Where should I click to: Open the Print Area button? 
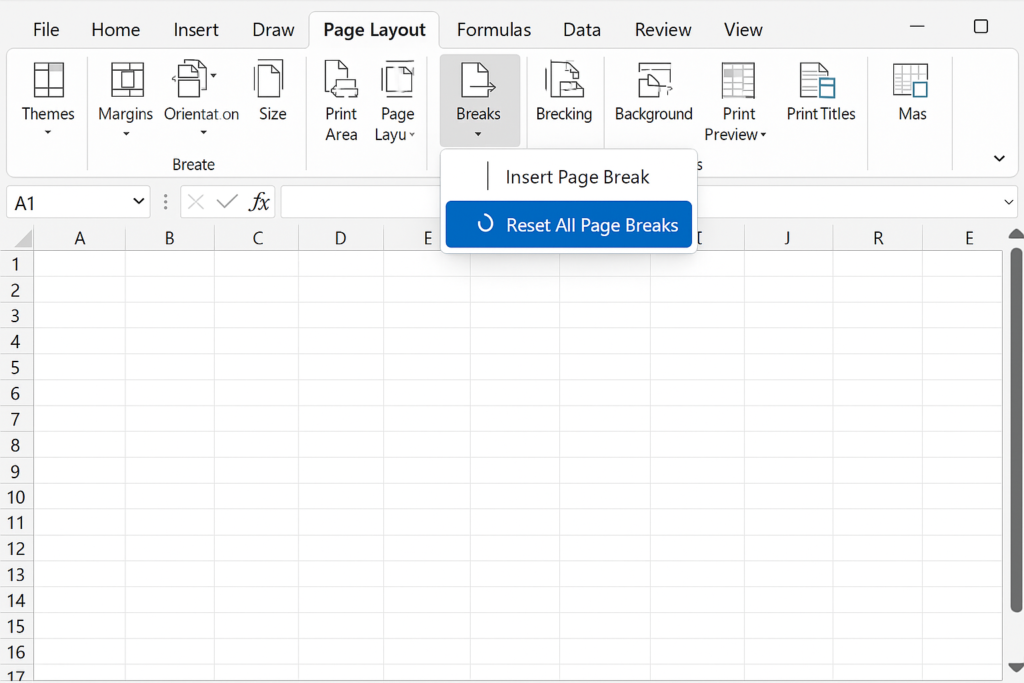pyautogui.click(x=341, y=101)
